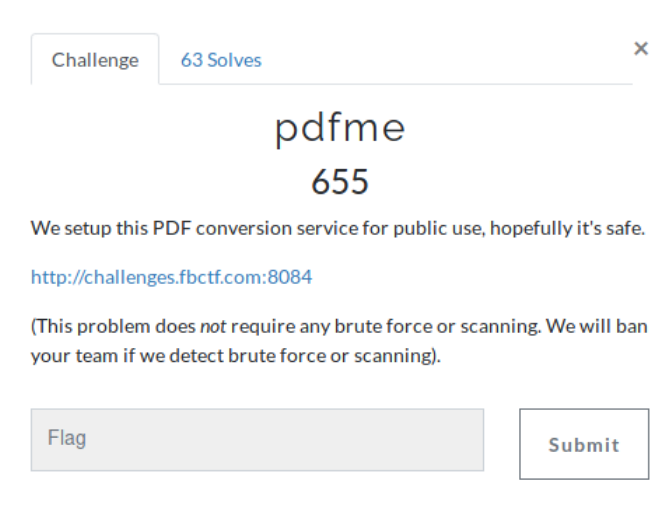Image resolution: width=671 pixels, height=524 pixels.
Task: Click the word "PDF" in the description
Action: point(170,229)
